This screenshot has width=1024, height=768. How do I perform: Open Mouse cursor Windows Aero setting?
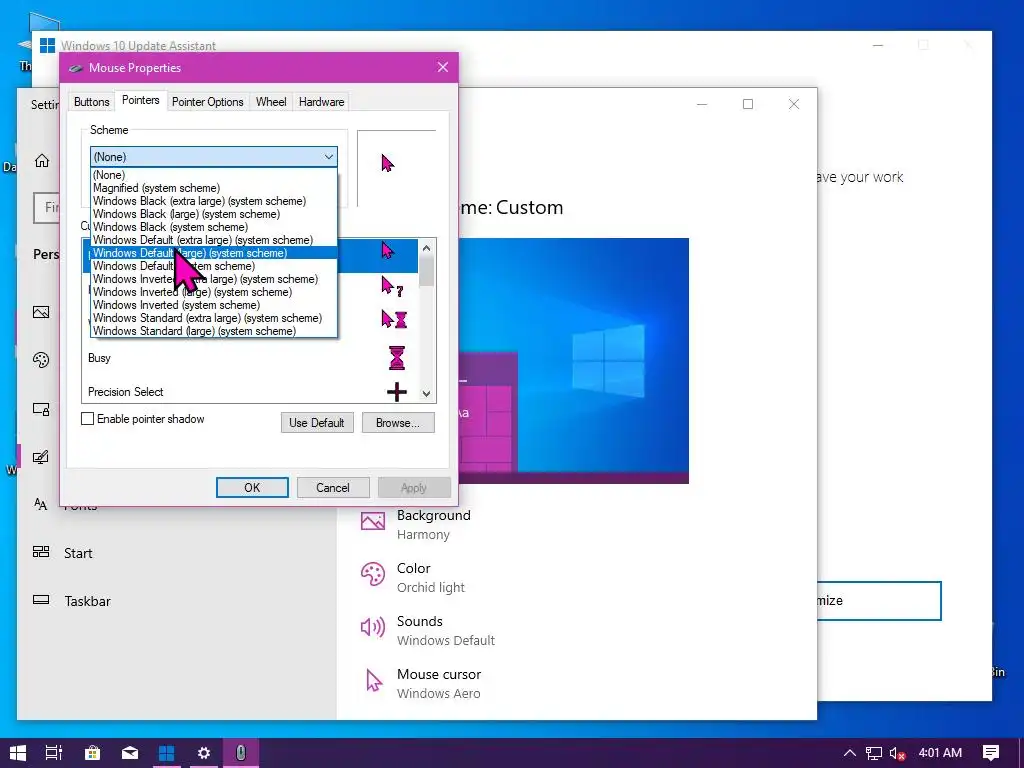tap(421, 683)
